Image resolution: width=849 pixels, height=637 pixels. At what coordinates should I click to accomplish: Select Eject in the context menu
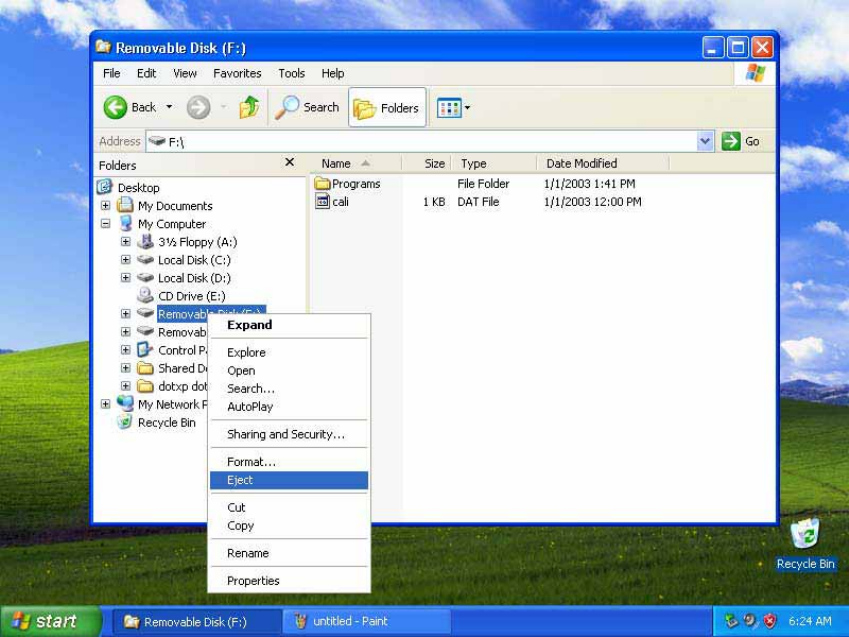click(x=289, y=480)
